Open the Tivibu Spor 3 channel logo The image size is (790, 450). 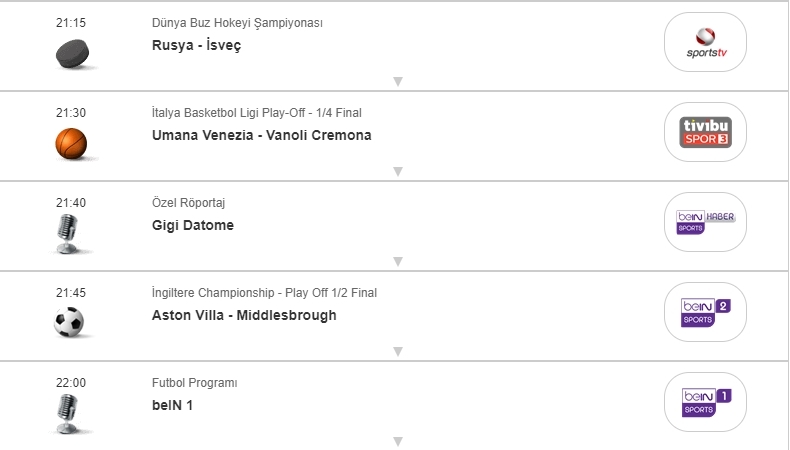[x=706, y=132]
